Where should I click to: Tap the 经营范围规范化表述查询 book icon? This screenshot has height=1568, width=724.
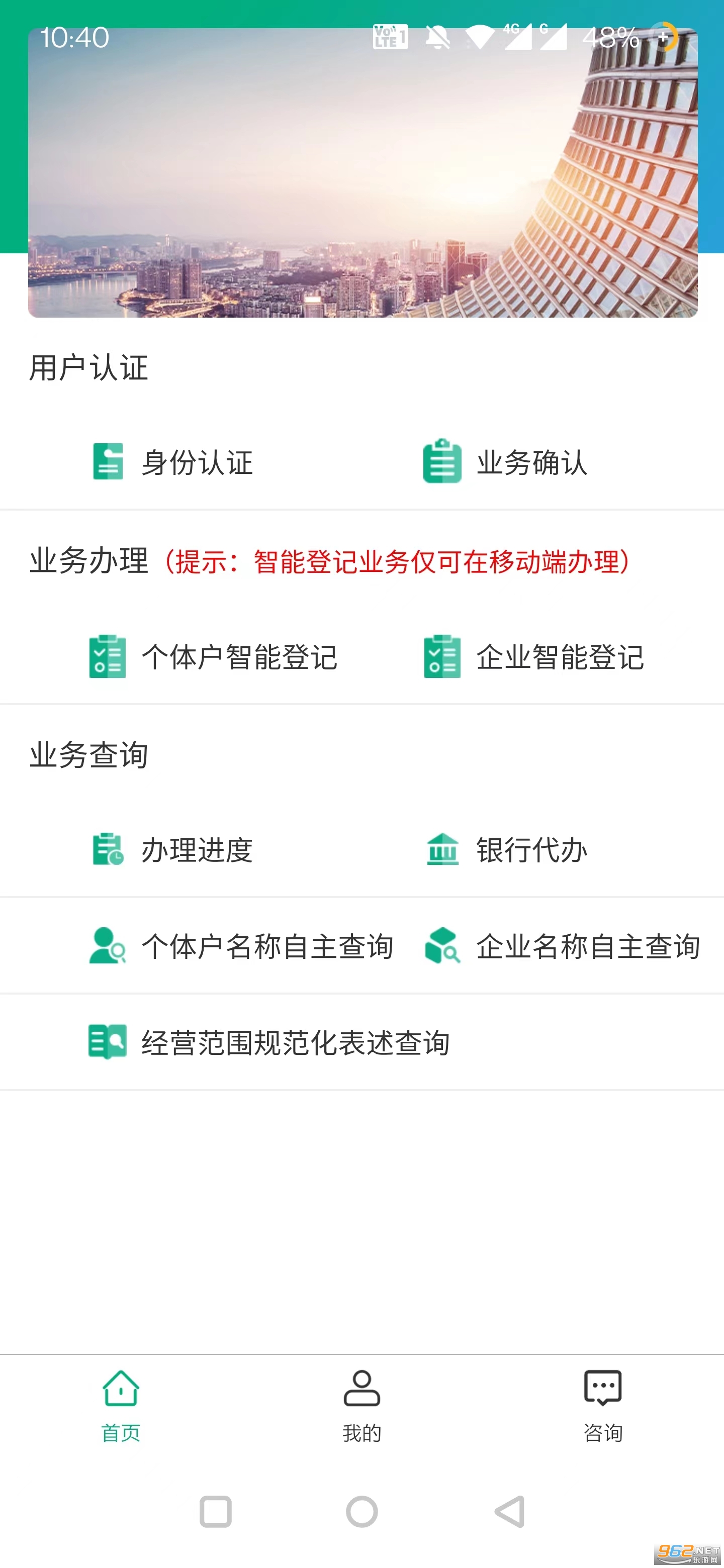click(x=108, y=1041)
